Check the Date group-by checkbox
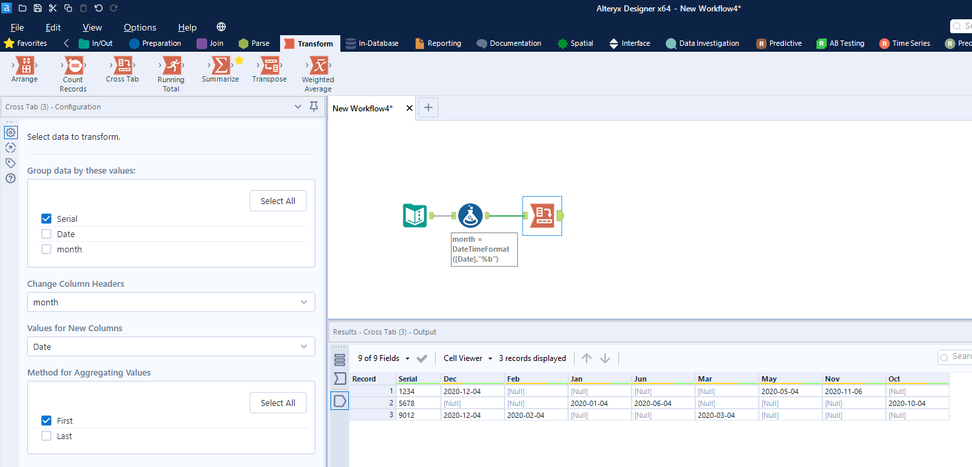Screen dimensions: 972x467 (46, 234)
